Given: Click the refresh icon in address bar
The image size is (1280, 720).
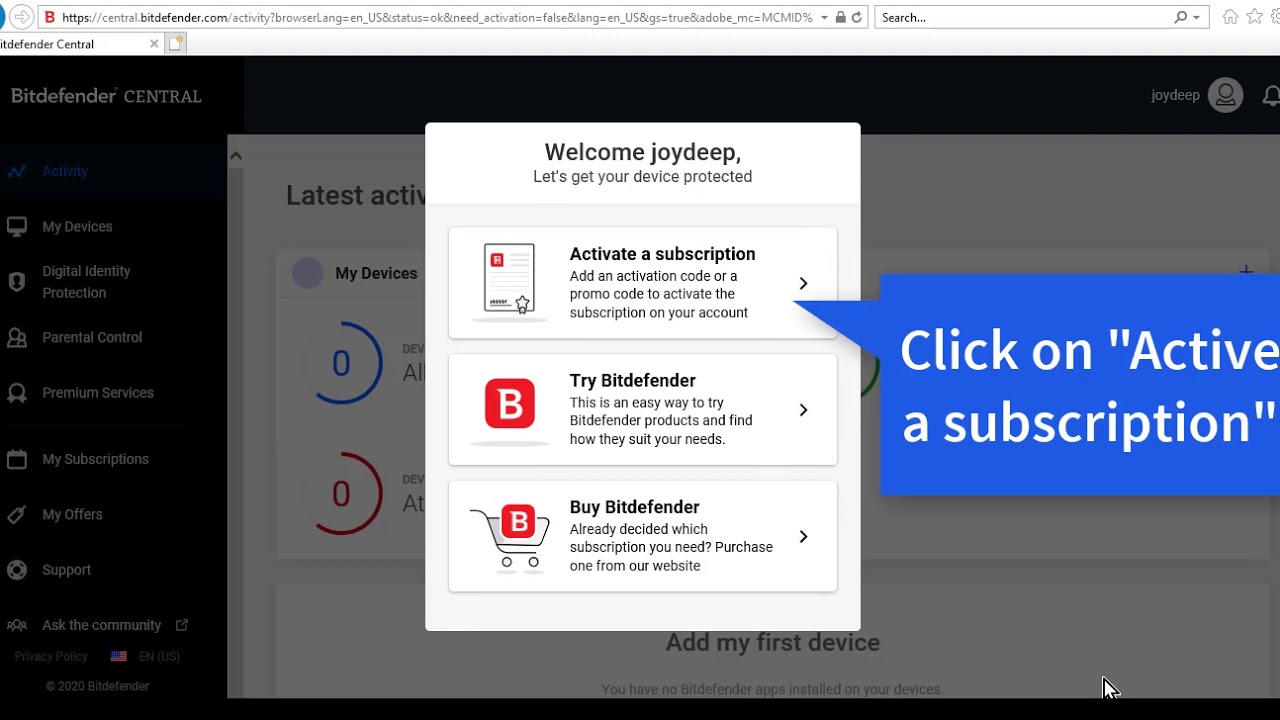Looking at the screenshot, I should coord(857,17).
